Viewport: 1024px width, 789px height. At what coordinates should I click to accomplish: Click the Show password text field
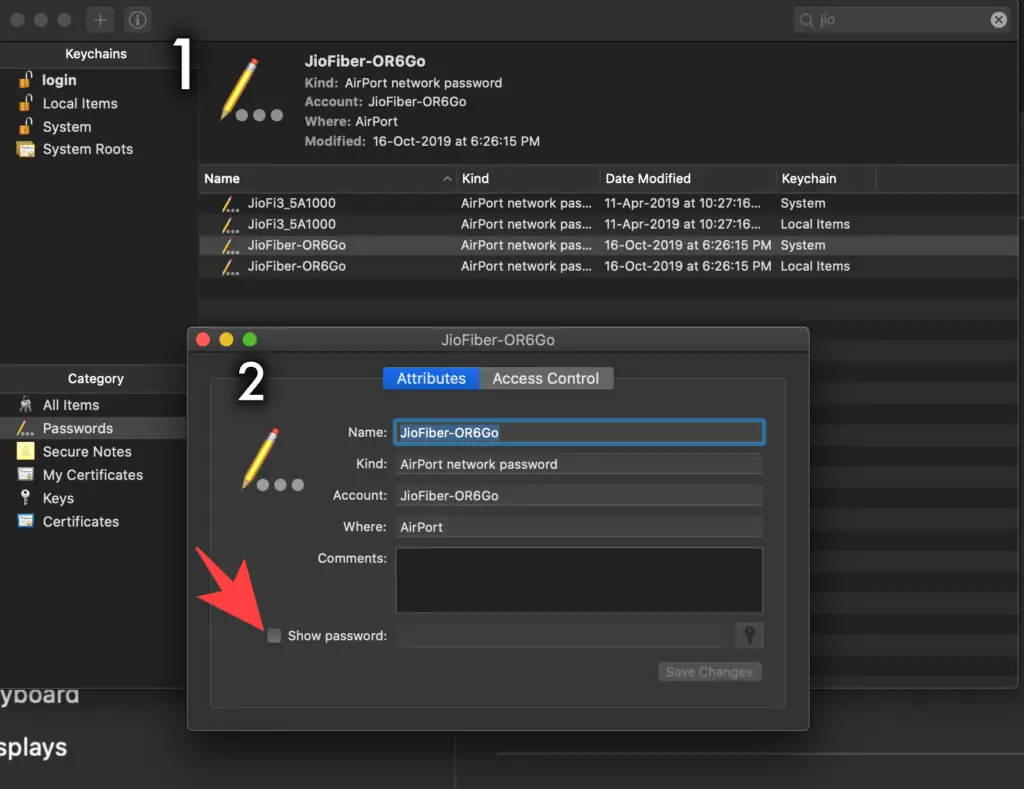(x=562, y=635)
